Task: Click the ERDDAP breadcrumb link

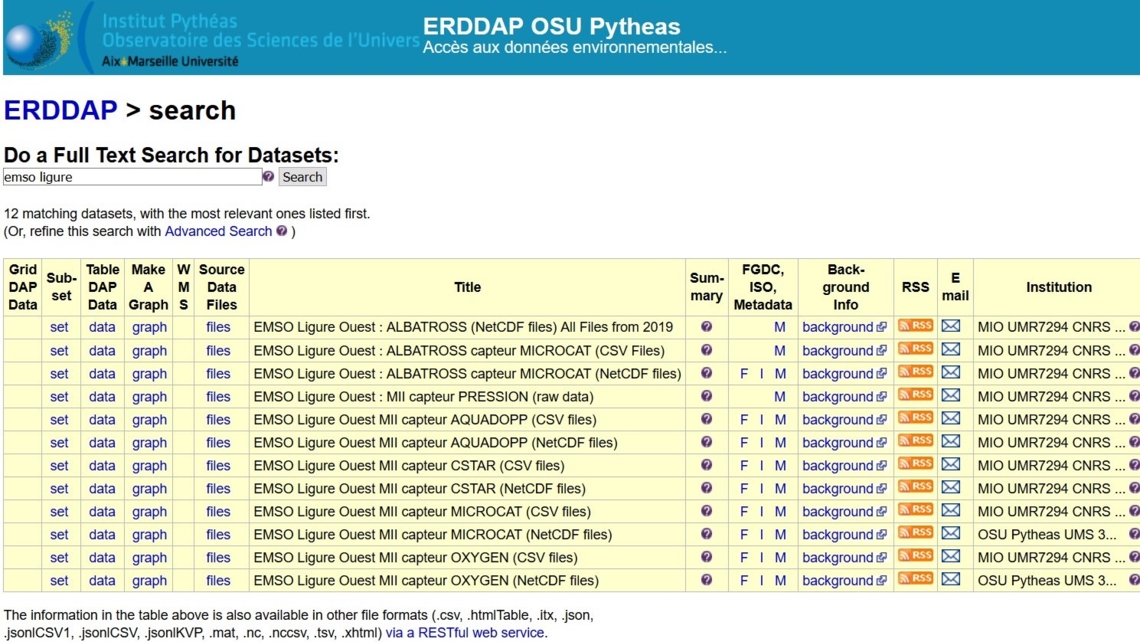Action: point(60,111)
